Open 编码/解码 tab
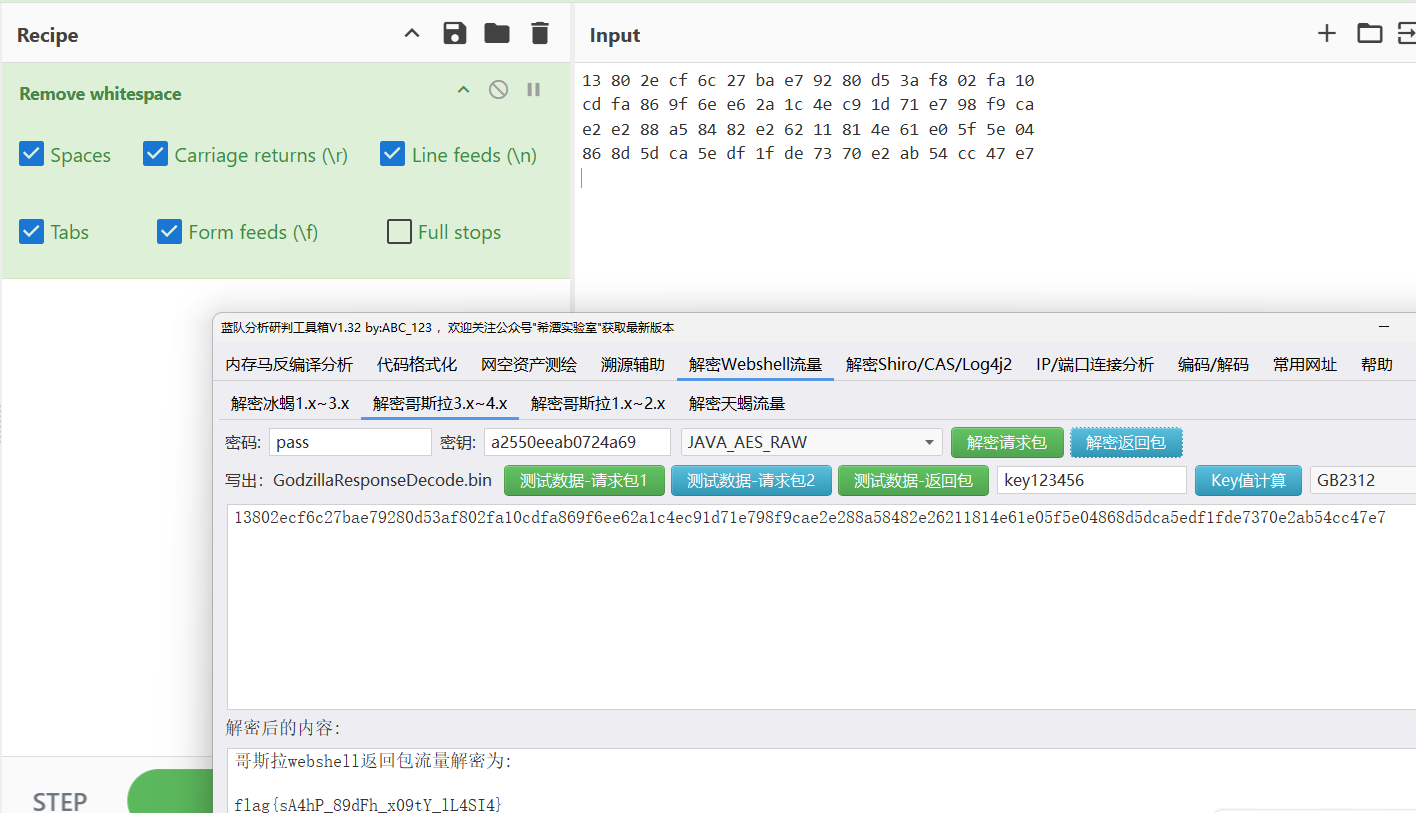Viewport: 1416px width, 813px height. [x=1213, y=364]
